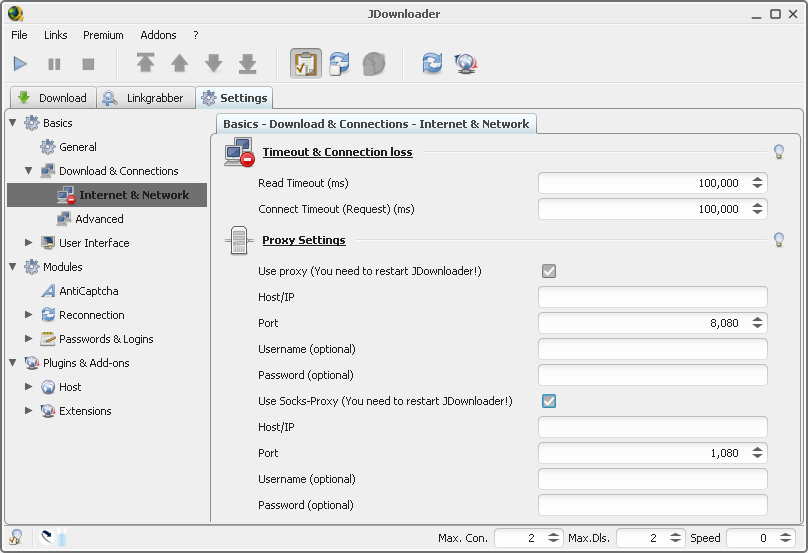Collapse the Basics tree node
This screenshot has width=808, height=553.
tap(13, 123)
